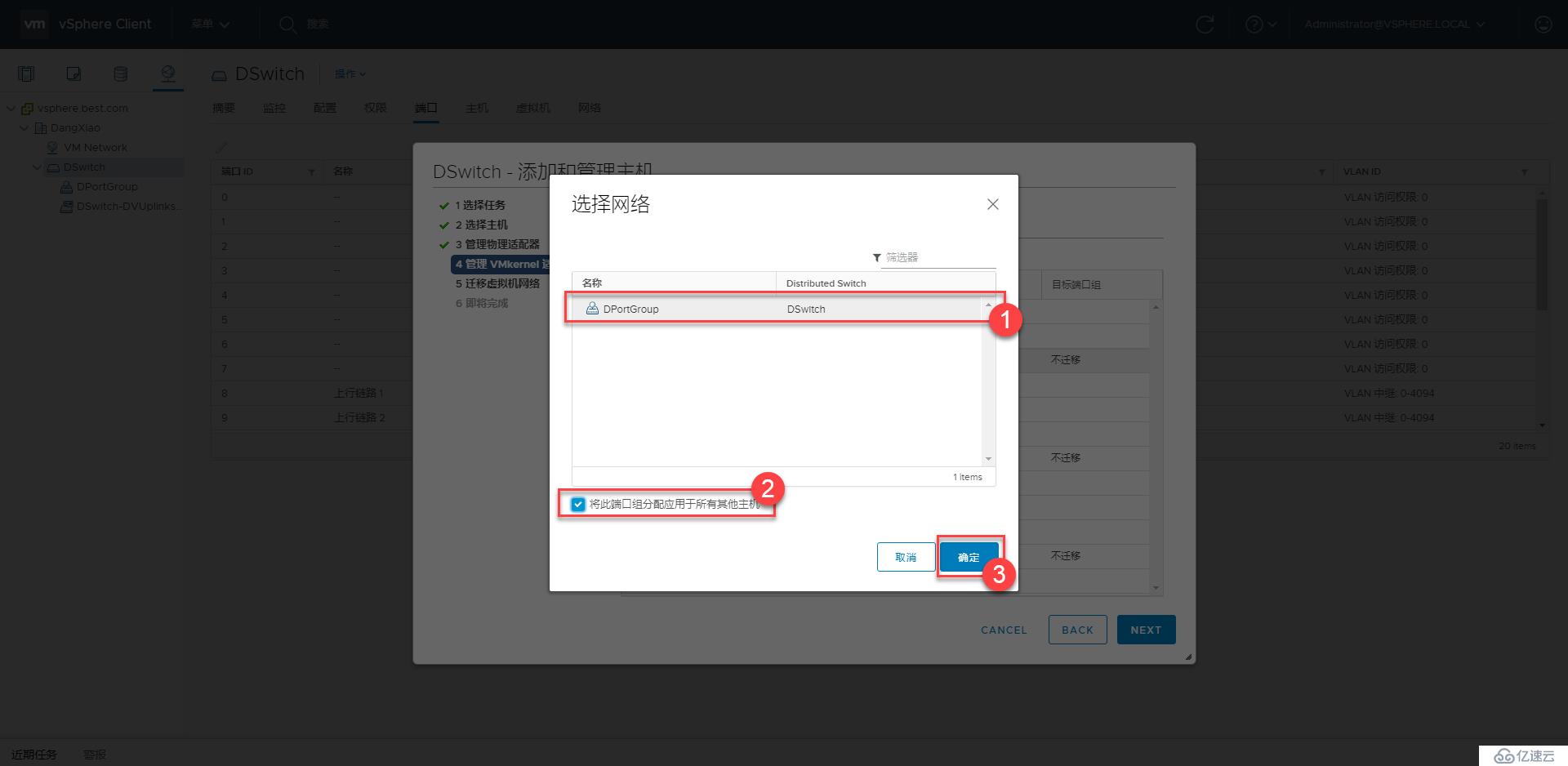Switch to the 权限 tab
The width and height of the screenshot is (1568, 766).
click(x=375, y=108)
